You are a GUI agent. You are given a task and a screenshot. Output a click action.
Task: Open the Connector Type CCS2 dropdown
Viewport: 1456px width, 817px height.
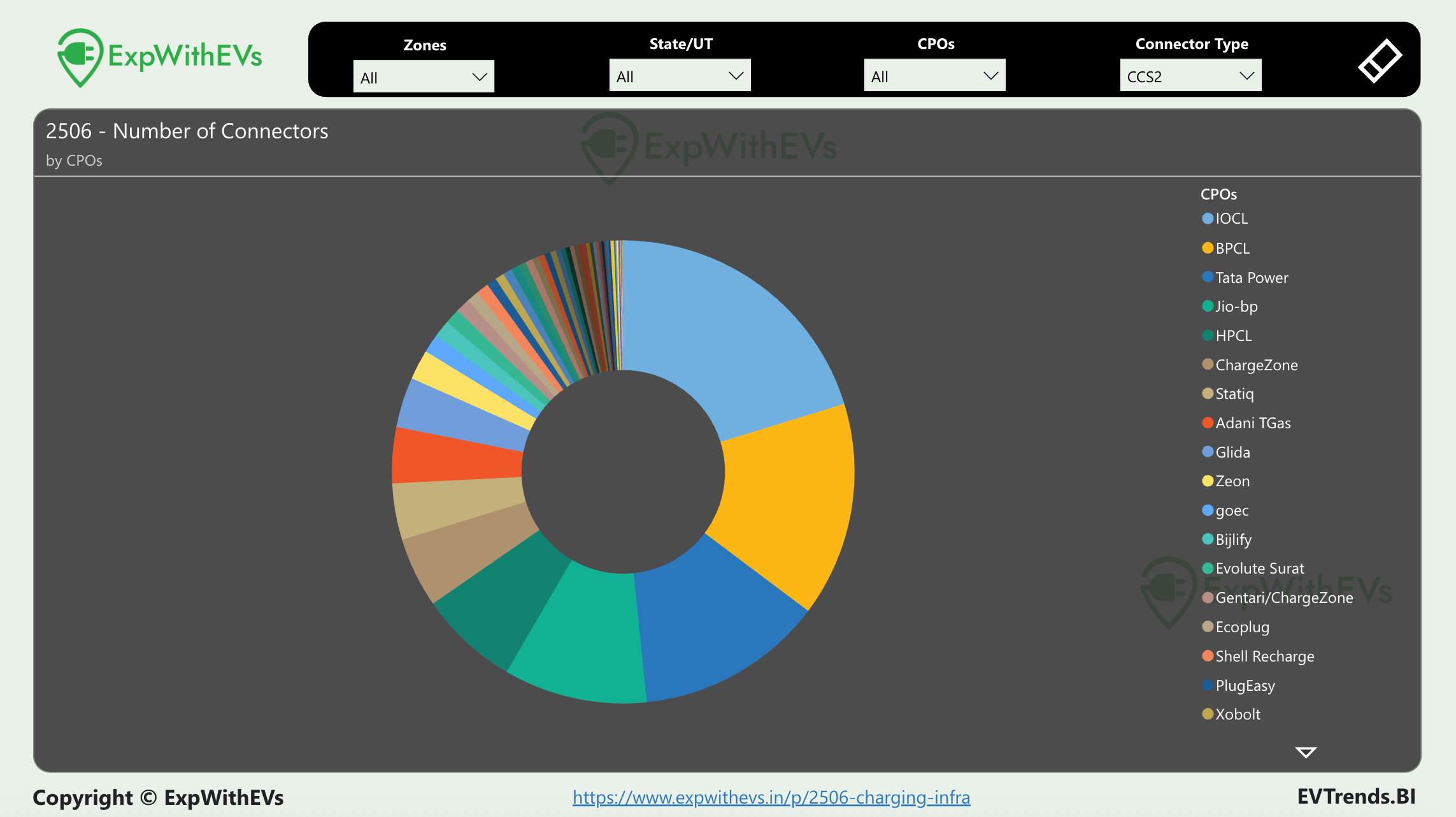coord(1190,76)
